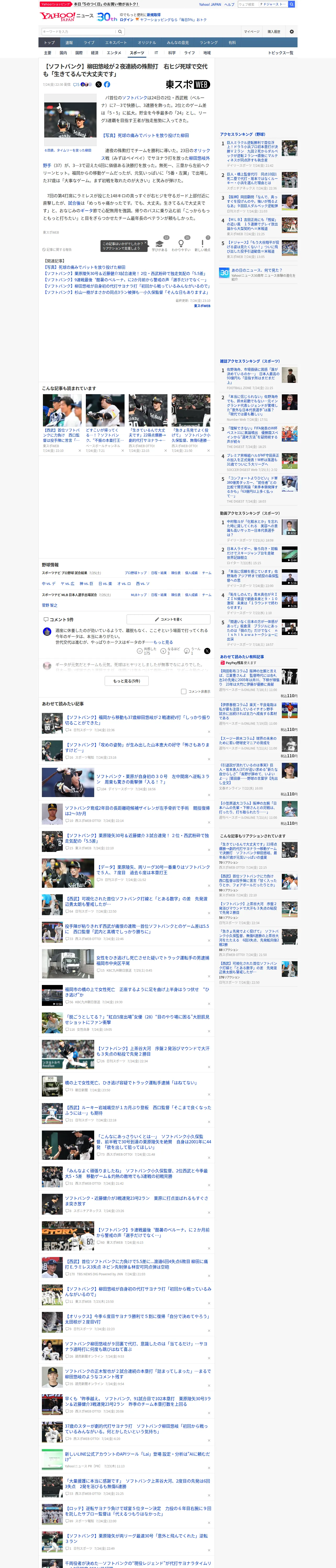This screenshot has width=336, height=1568.
Task: Click the 菅野 智之 player link
Action: [x=49, y=605]
